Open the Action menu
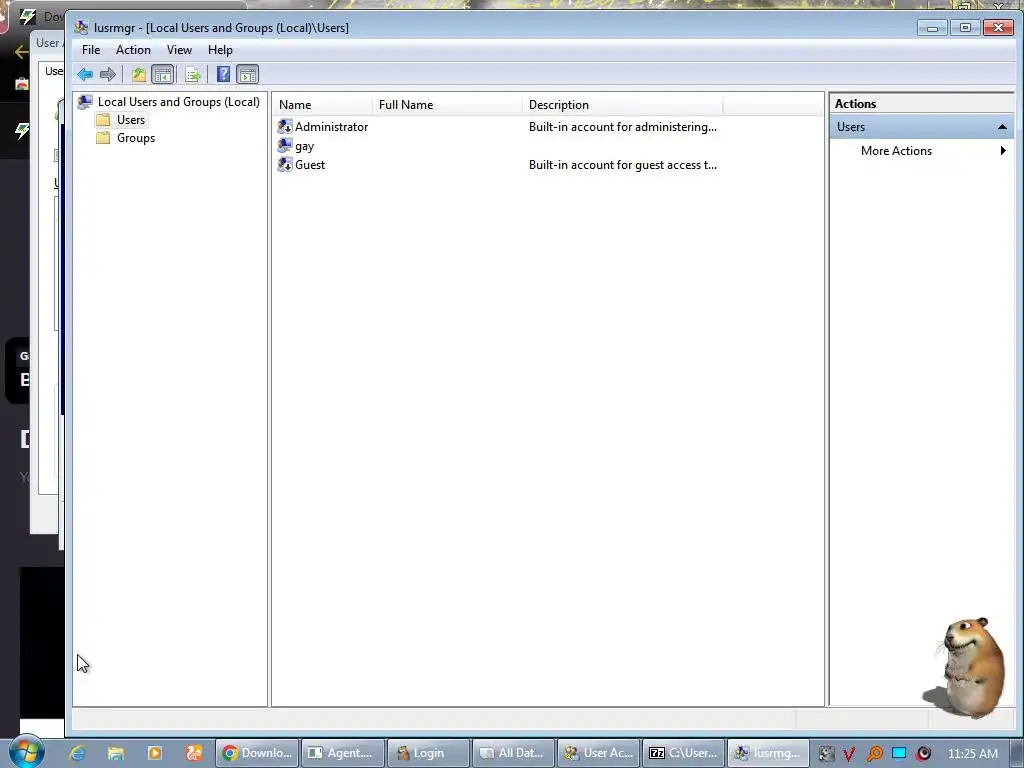1024x768 pixels. [x=133, y=50]
